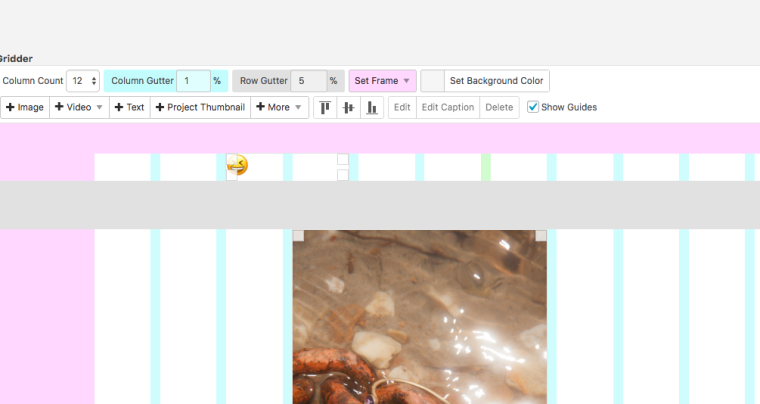Click the Column Gutter input field

point(192,81)
